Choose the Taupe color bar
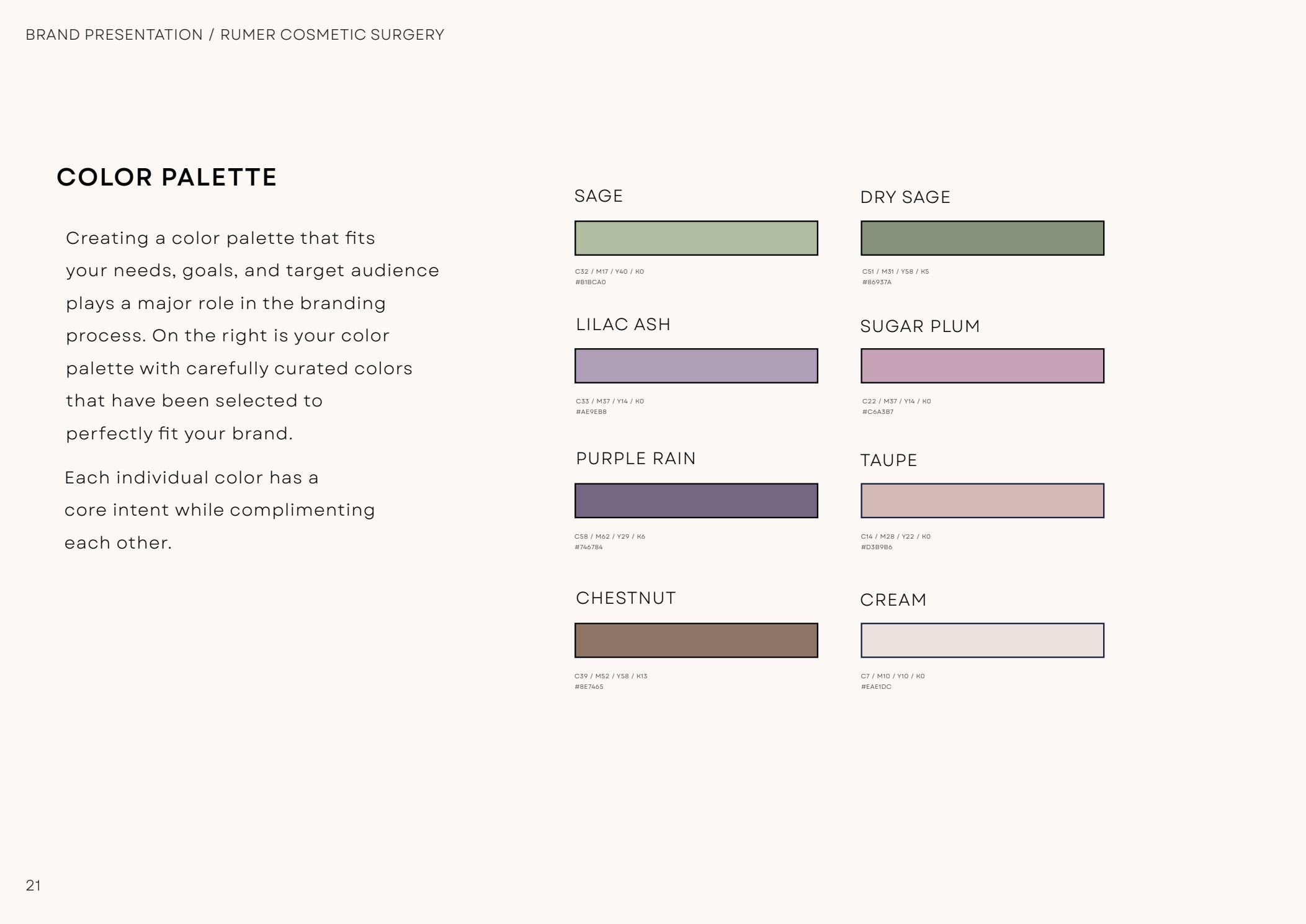Screen dimensions: 1306x924 (x=982, y=500)
